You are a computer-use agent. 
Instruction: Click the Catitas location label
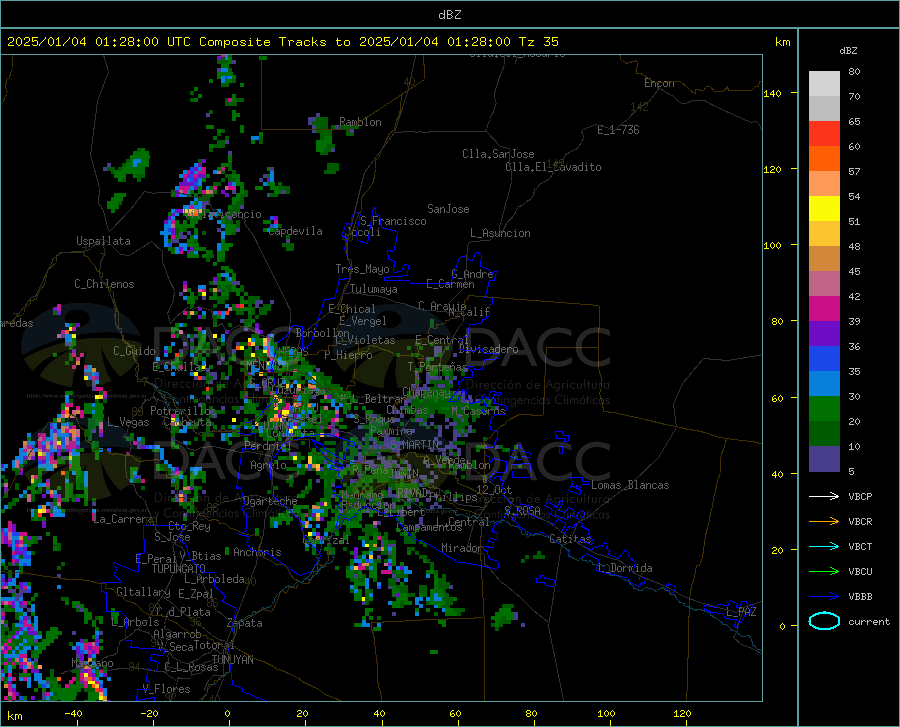570,539
